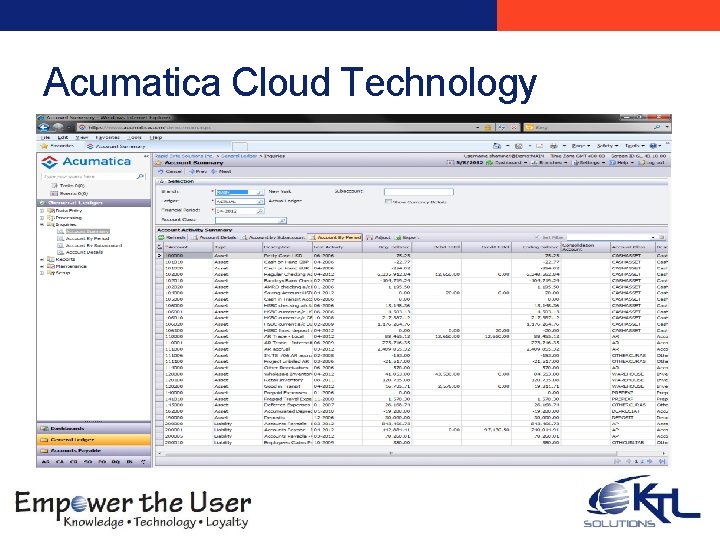
Task: Open the Dashboards sidebar module
Action: pos(94,428)
